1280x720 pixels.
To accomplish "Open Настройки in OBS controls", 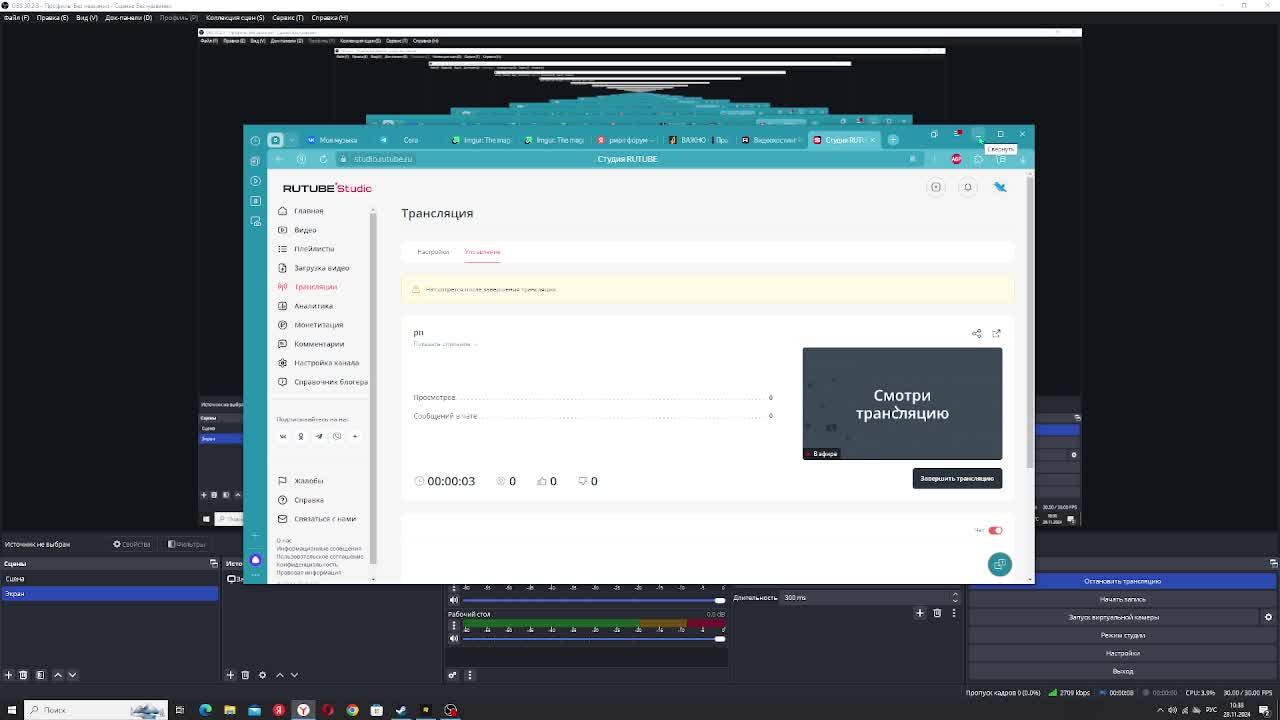I will point(1122,653).
